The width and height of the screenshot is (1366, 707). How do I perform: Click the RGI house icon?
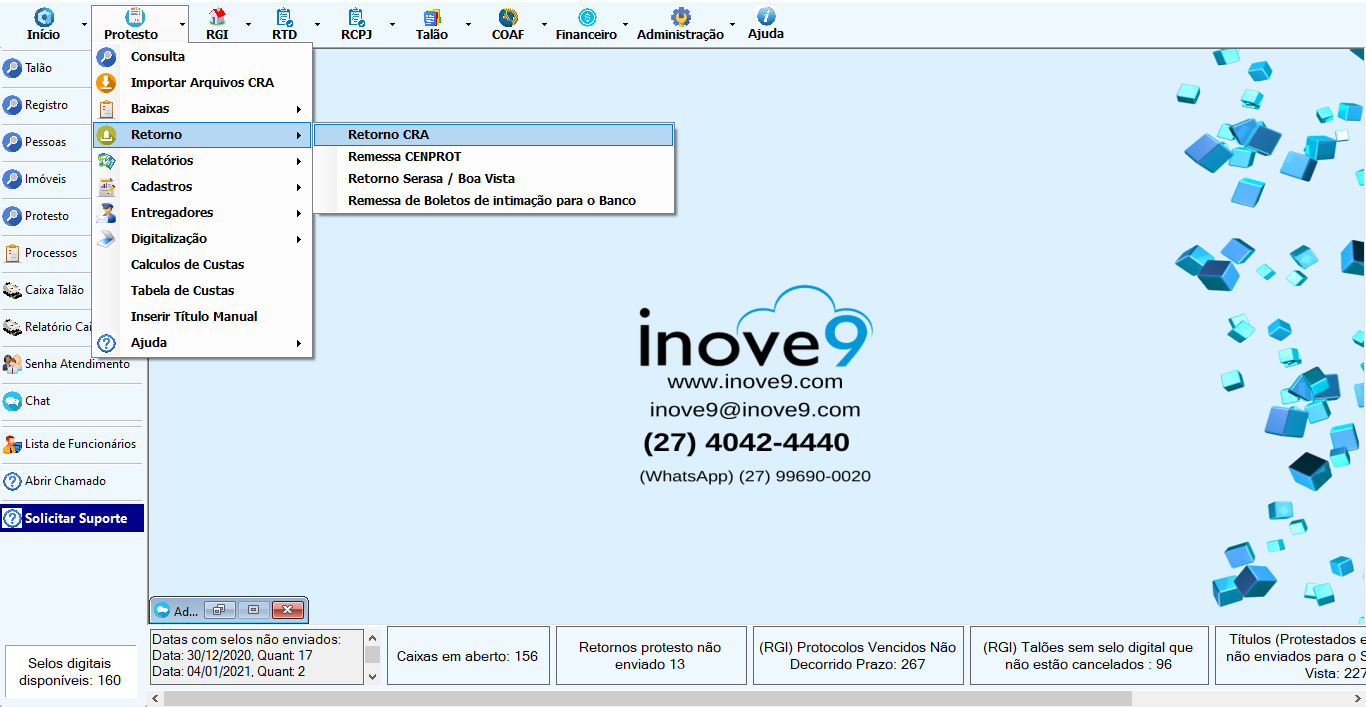217,17
